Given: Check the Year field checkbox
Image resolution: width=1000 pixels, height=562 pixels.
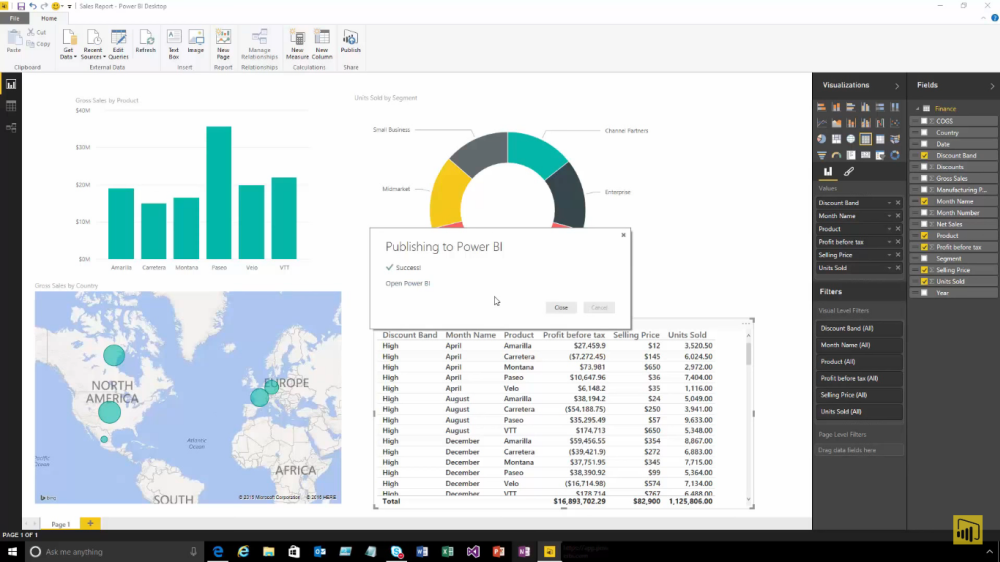Looking at the screenshot, I should (x=924, y=293).
